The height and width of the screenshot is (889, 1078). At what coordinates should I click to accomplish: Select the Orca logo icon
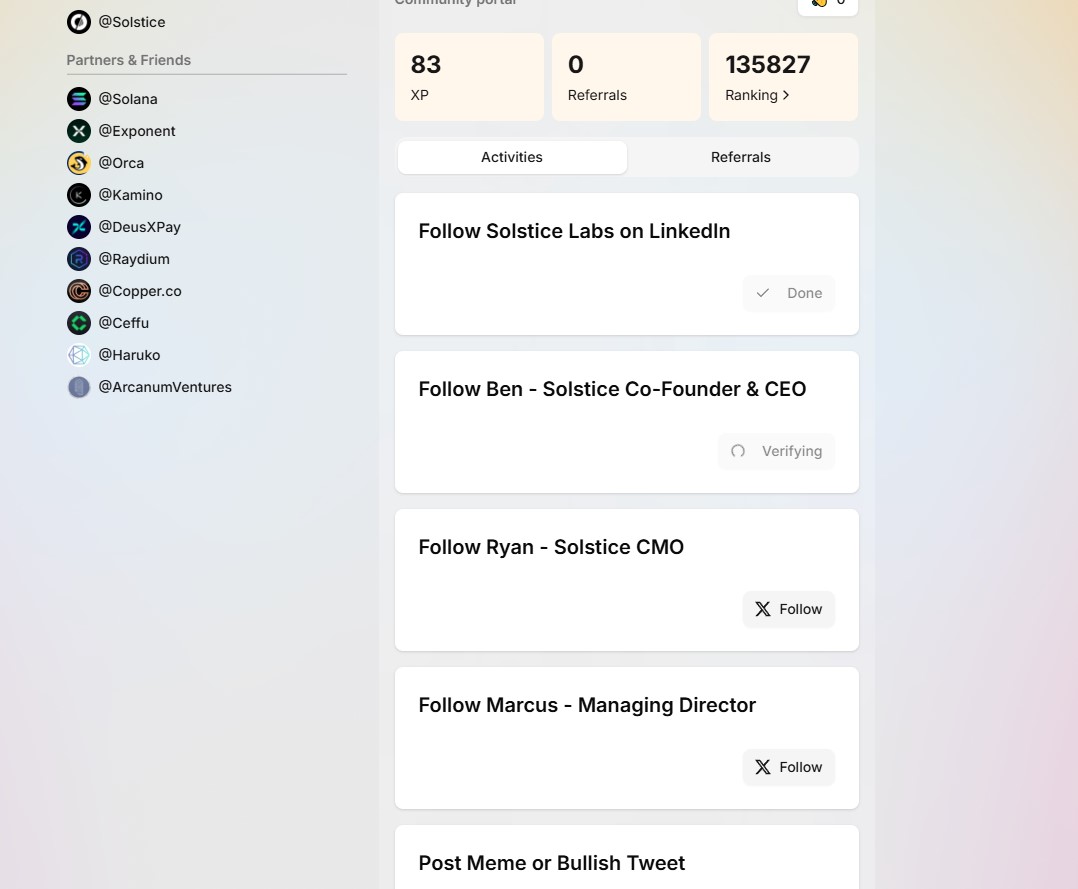[x=78, y=163]
